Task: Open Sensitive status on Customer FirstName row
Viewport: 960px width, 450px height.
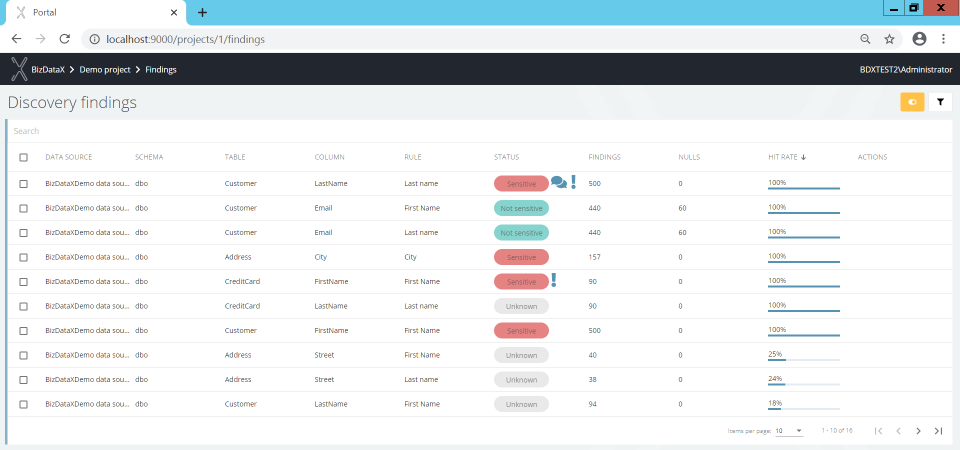Action: point(522,331)
